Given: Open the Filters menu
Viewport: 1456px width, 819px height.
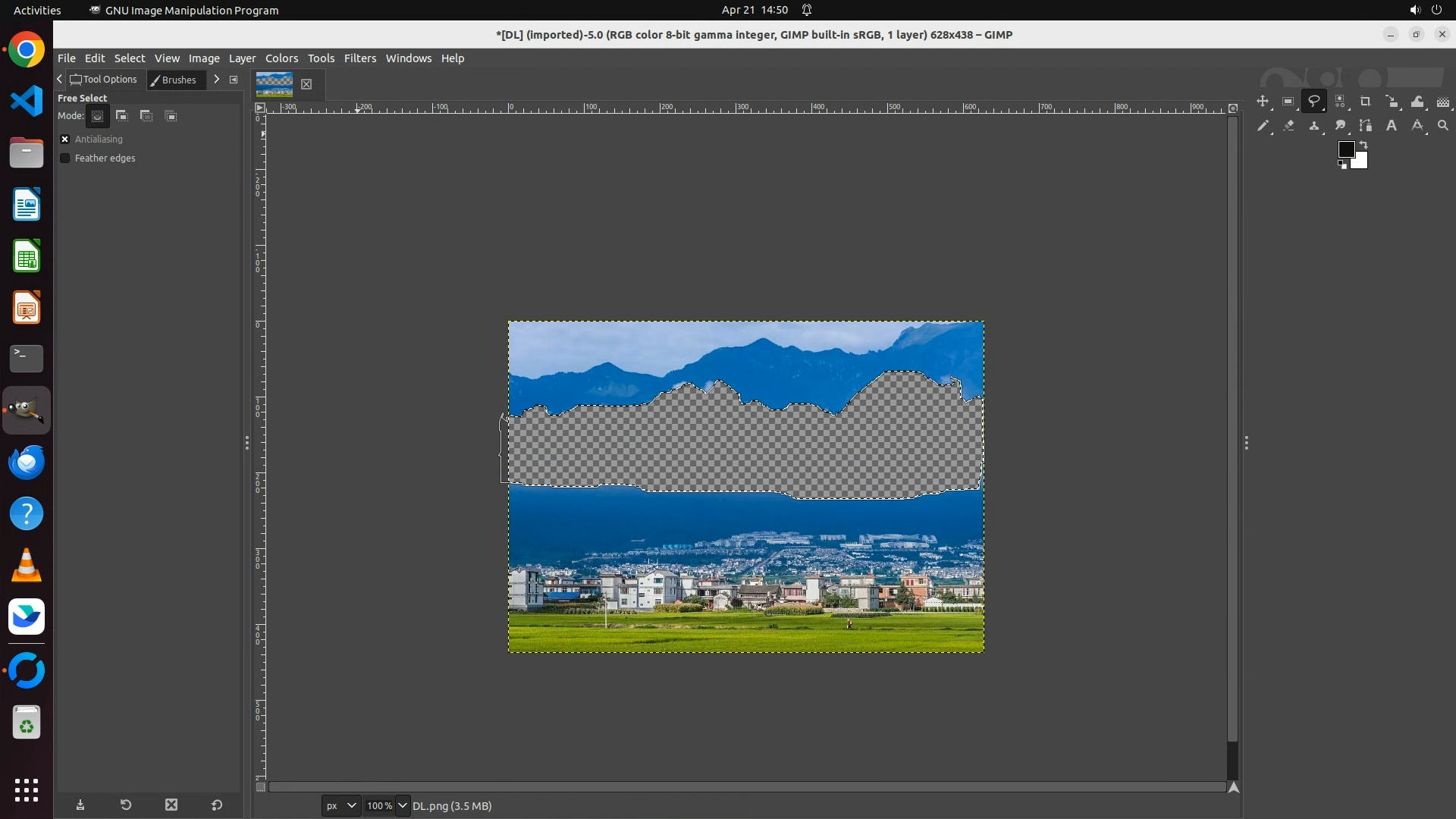Looking at the screenshot, I should click(359, 58).
